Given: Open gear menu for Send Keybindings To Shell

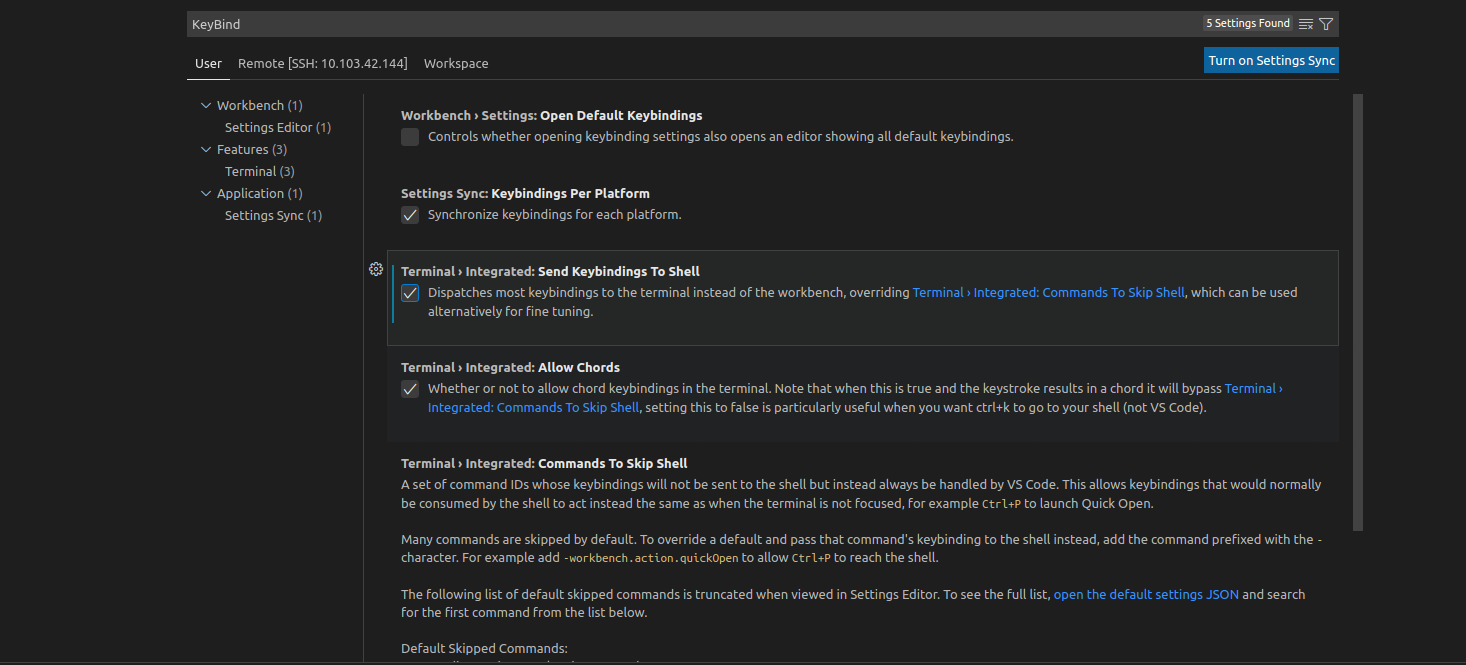Looking at the screenshot, I should (x=376, y=269).
